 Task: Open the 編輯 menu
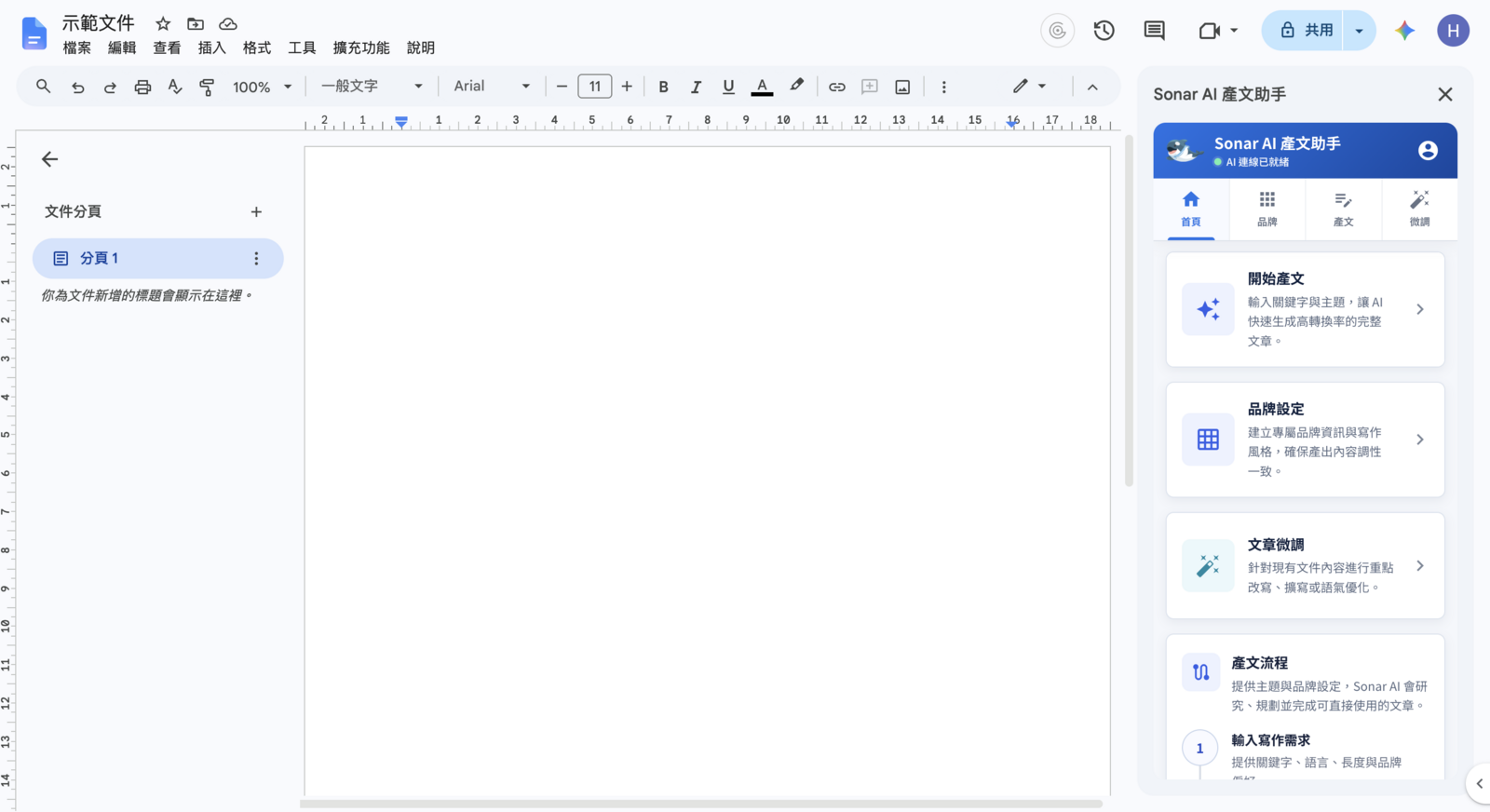coord(122,48)
